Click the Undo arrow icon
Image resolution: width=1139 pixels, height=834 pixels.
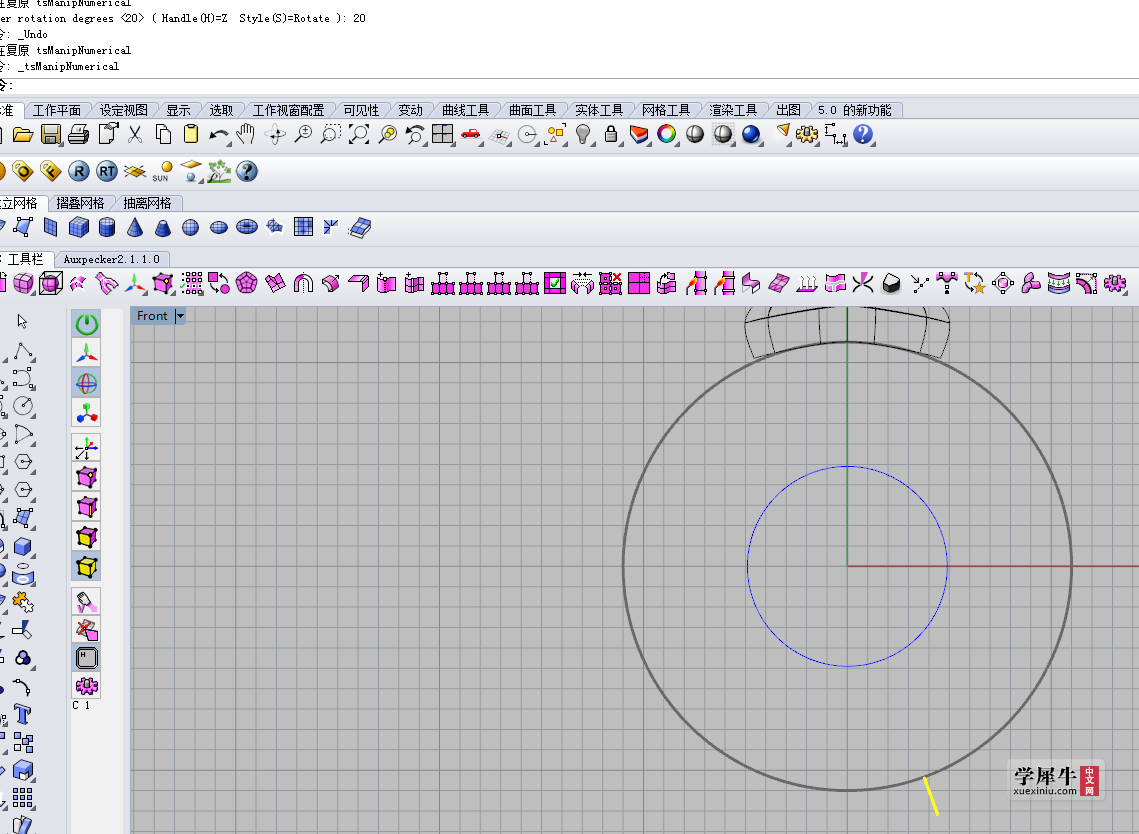point(218,135)
